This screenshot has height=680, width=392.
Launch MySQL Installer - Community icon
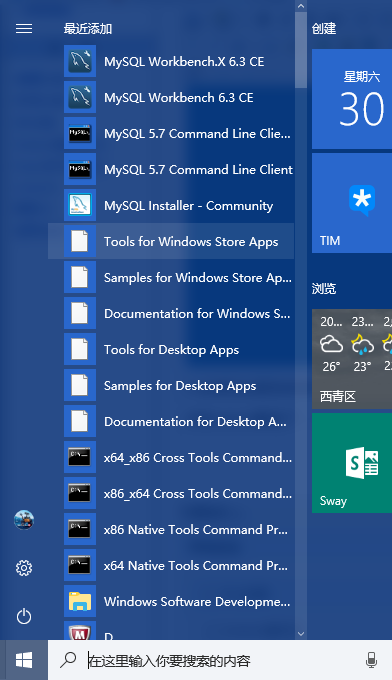tap(80, 205)
